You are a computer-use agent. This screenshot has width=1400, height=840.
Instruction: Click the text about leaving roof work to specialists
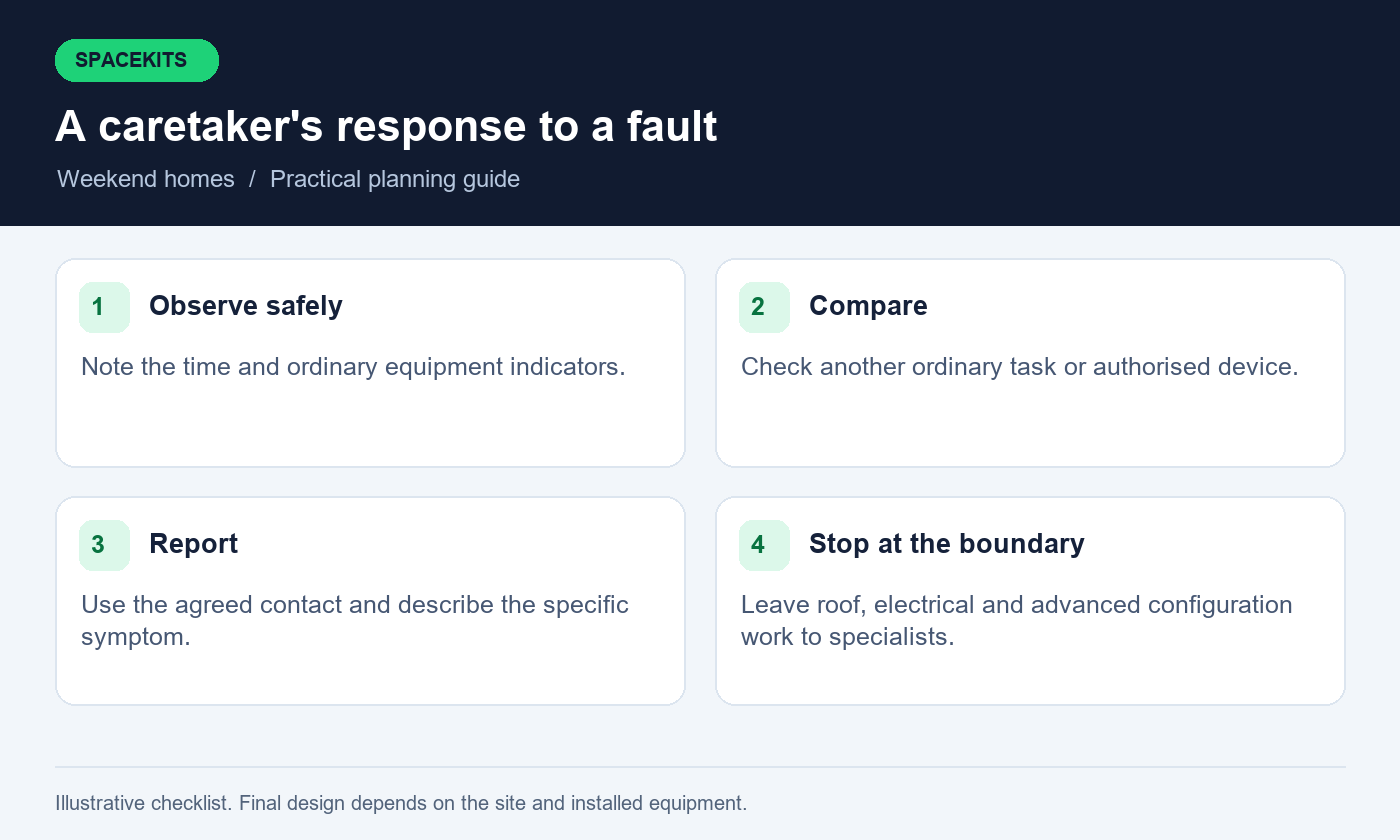pyautogui.click(x=1017, y=621)
